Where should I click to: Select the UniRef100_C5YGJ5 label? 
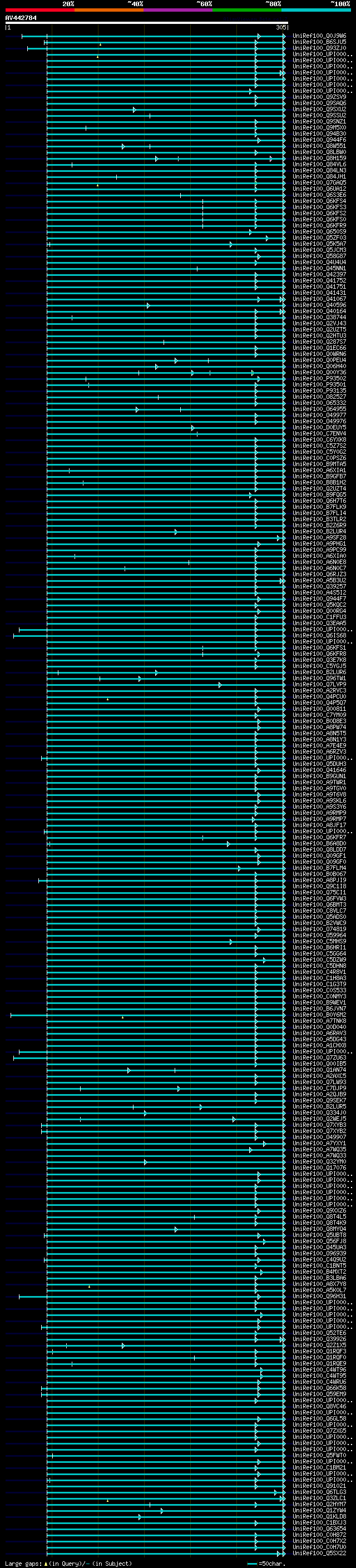tap(319, 666)
